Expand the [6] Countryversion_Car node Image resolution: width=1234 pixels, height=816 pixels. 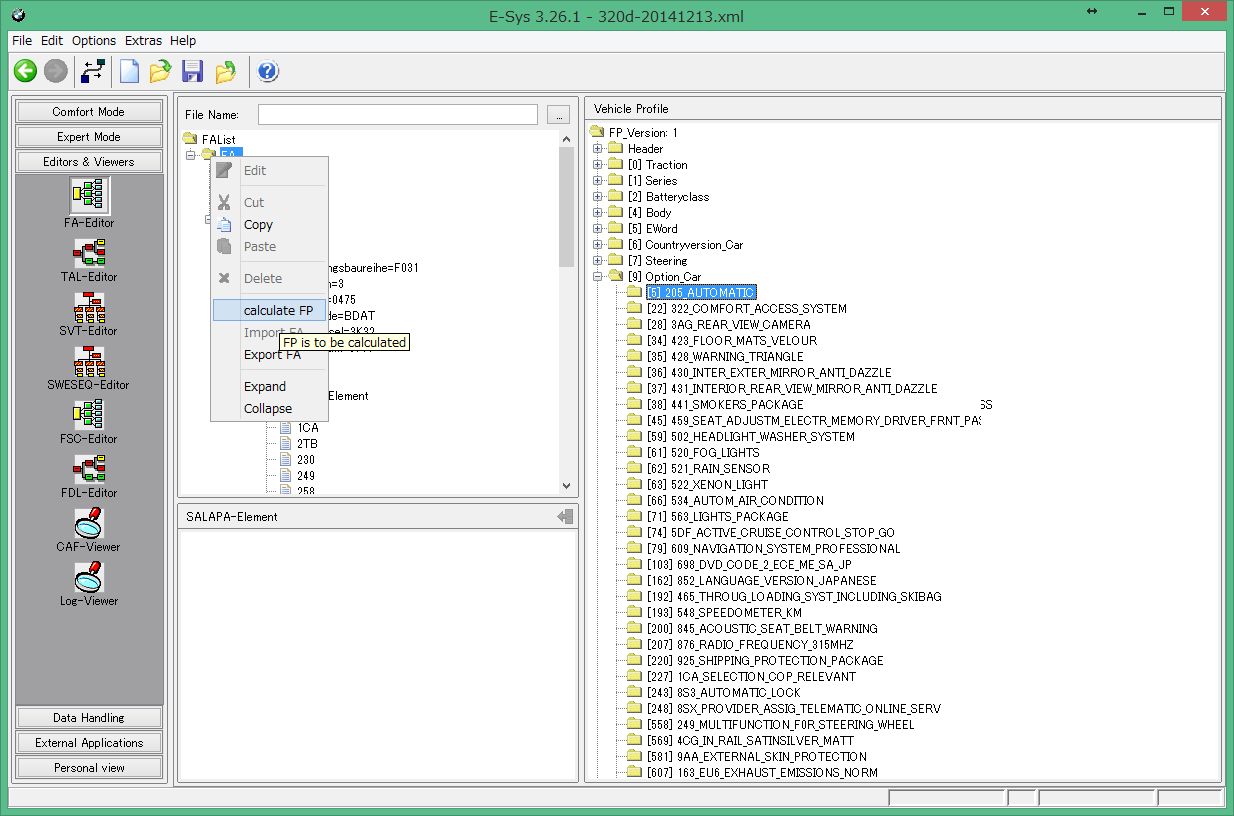pyautogui.click(x=598, y=245)
